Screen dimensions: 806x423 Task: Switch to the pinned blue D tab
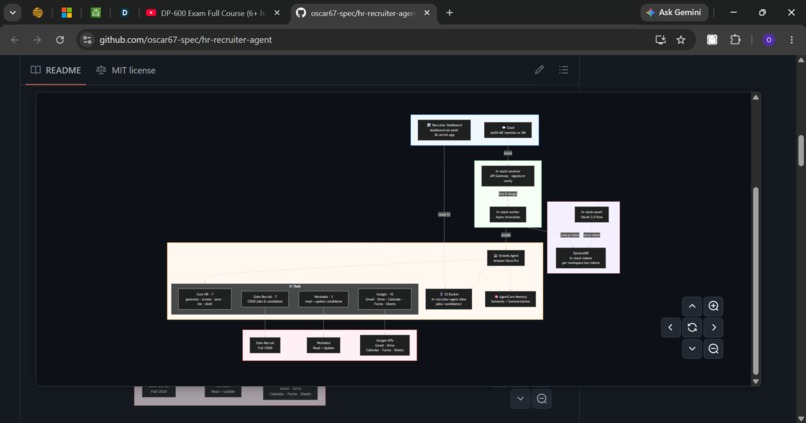click(x=124, y=13)
